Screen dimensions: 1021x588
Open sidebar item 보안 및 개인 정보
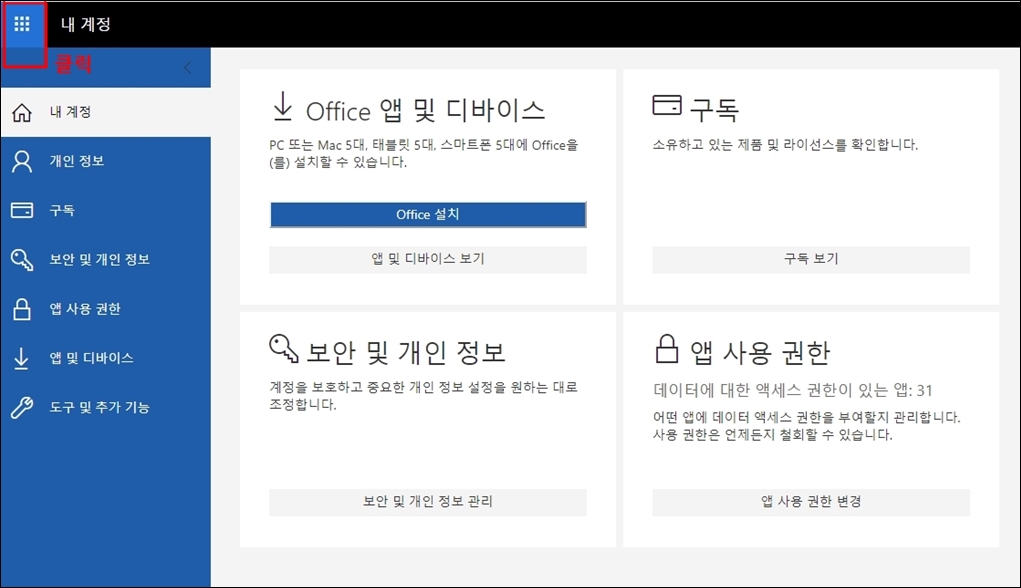[105, 260]
